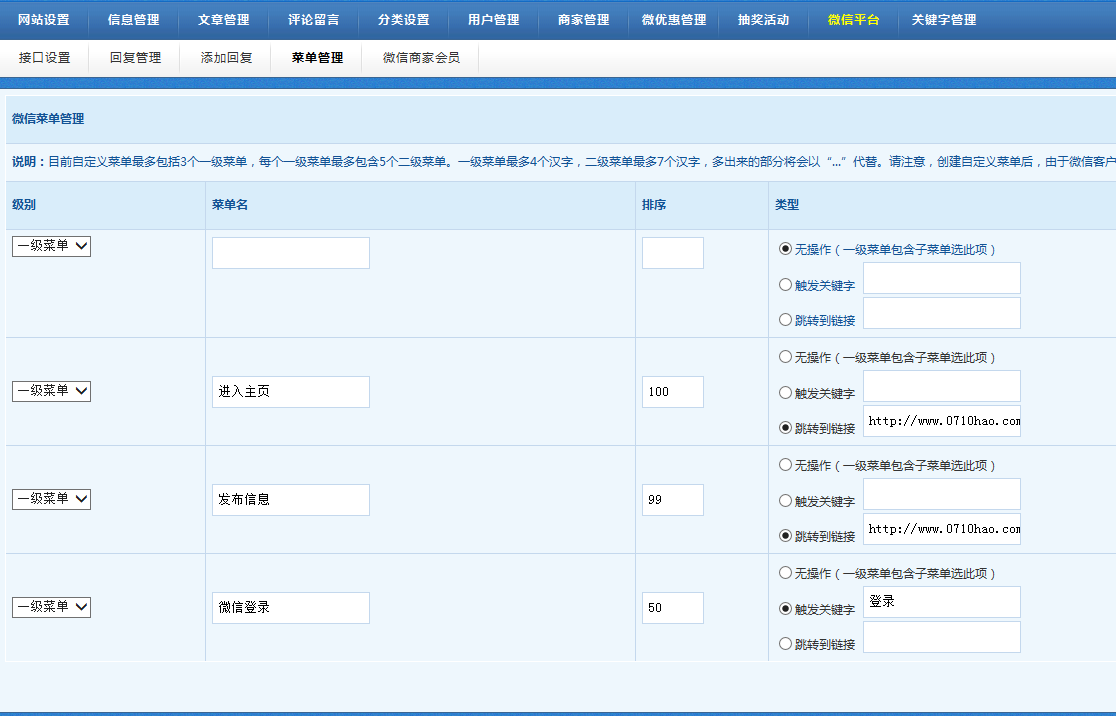Select 触发关键字 radio in the empty first row
The width and height of the screenshot is (1116, 716).
click(x=785, y=285)
